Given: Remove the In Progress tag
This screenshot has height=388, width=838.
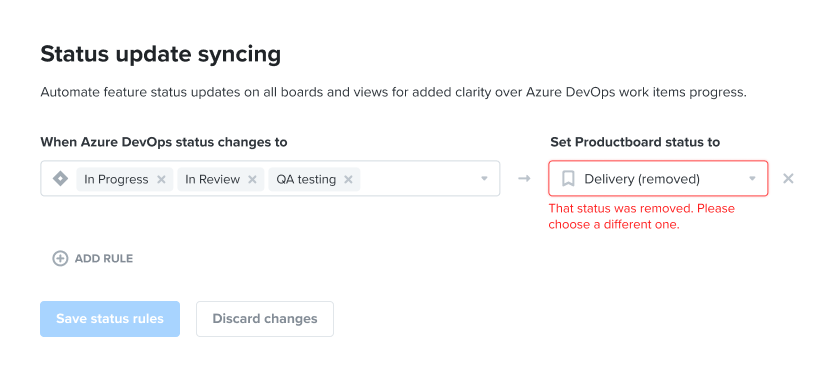Looking at the screenshot, I should pyautogui.click(x=161, y=180).
